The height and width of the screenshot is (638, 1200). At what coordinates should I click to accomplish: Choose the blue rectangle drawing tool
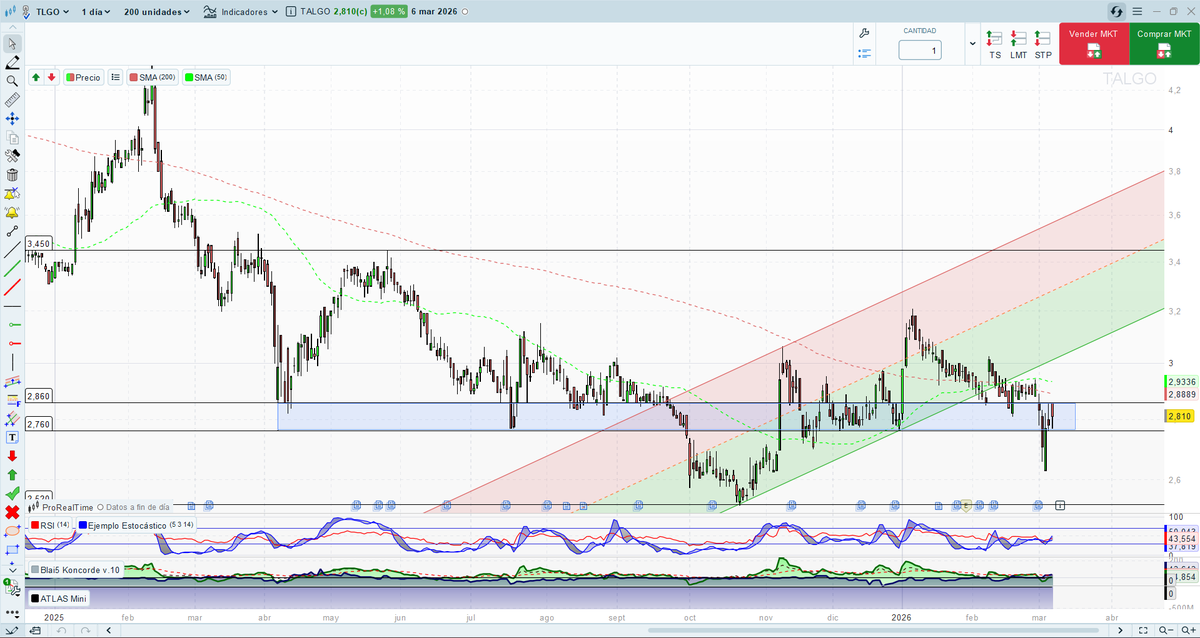12,550
